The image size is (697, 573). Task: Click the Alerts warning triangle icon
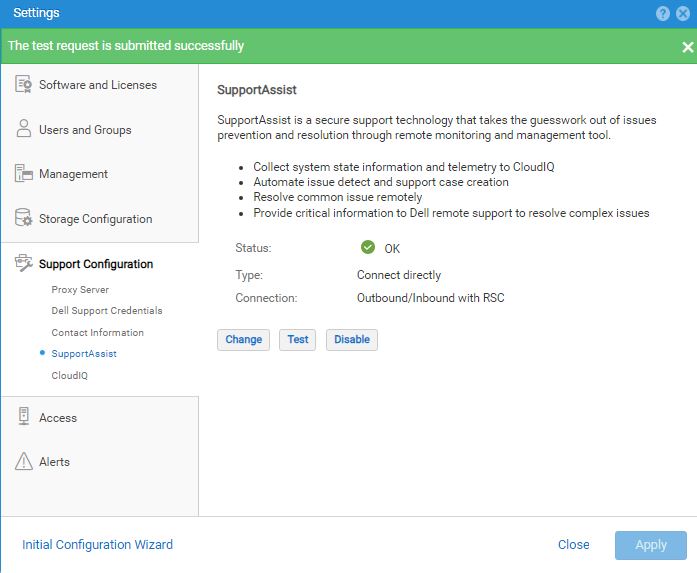point(24,462)
